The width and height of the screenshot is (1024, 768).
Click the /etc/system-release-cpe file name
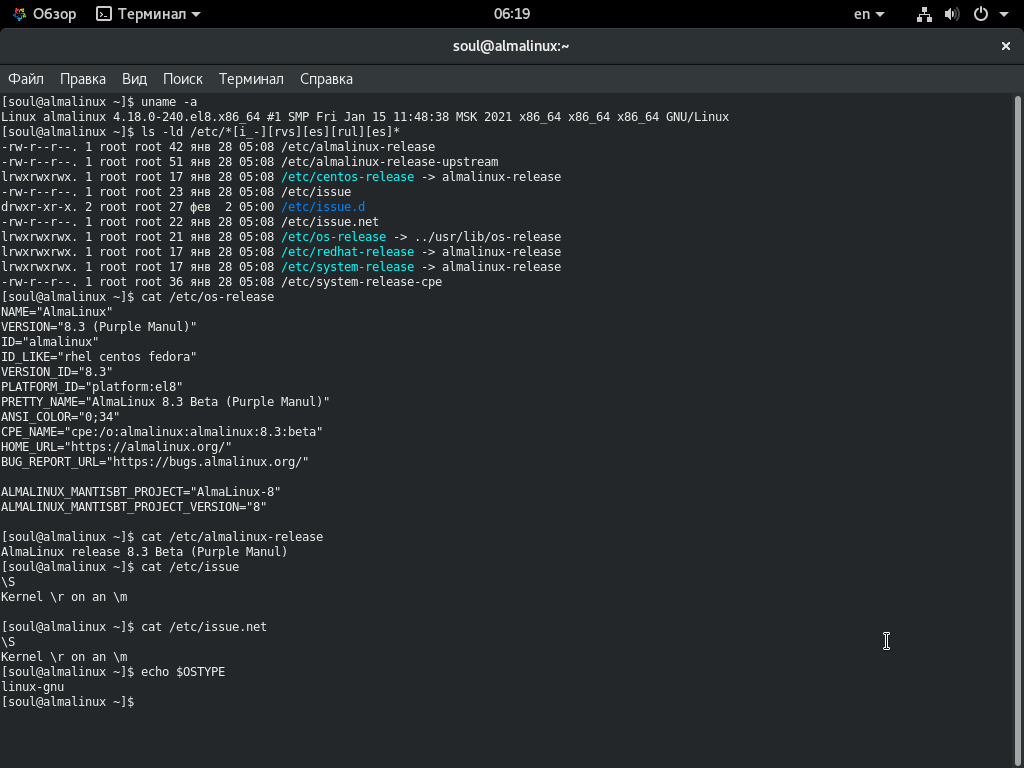coord(362,282)
